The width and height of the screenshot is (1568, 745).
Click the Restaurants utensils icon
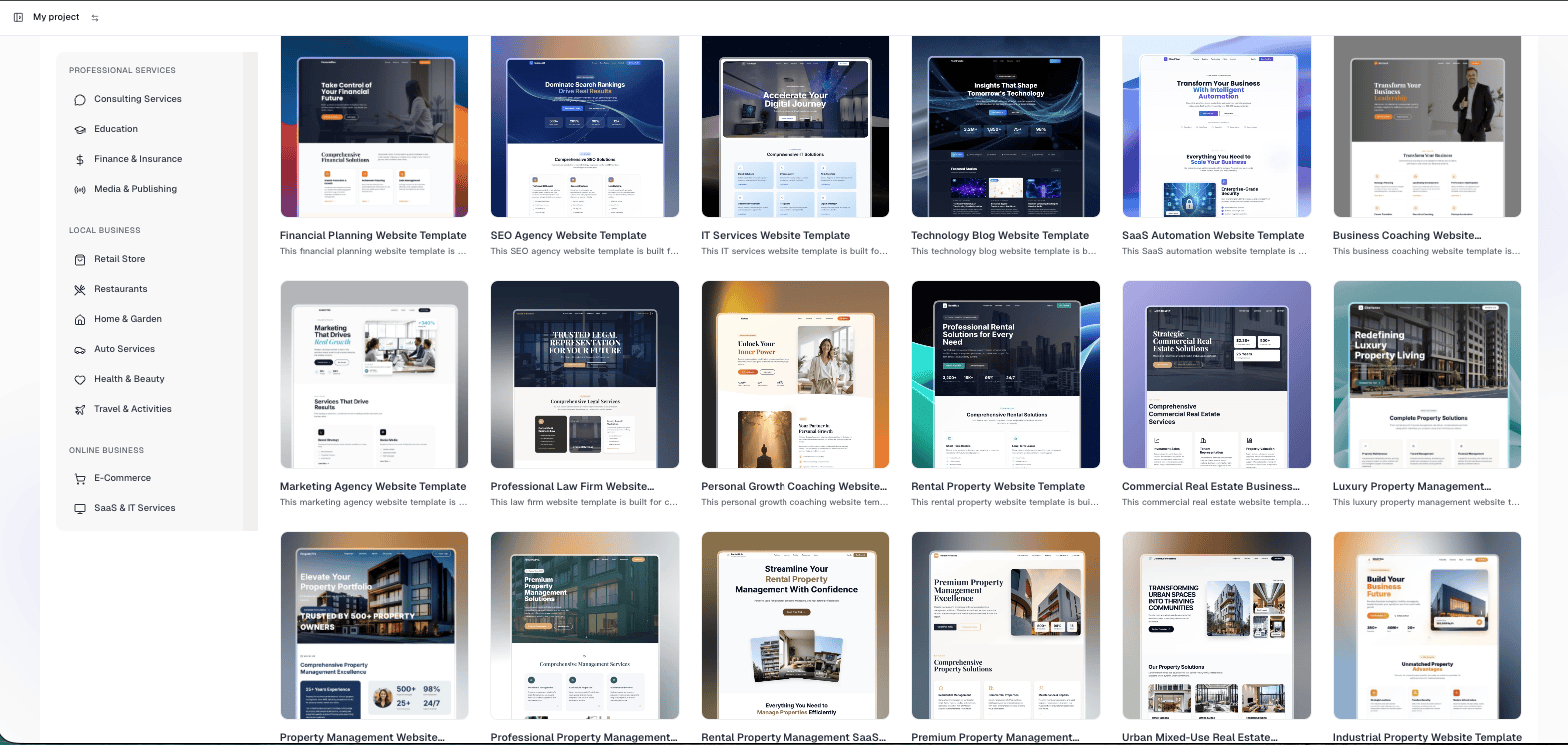(80, 290)
